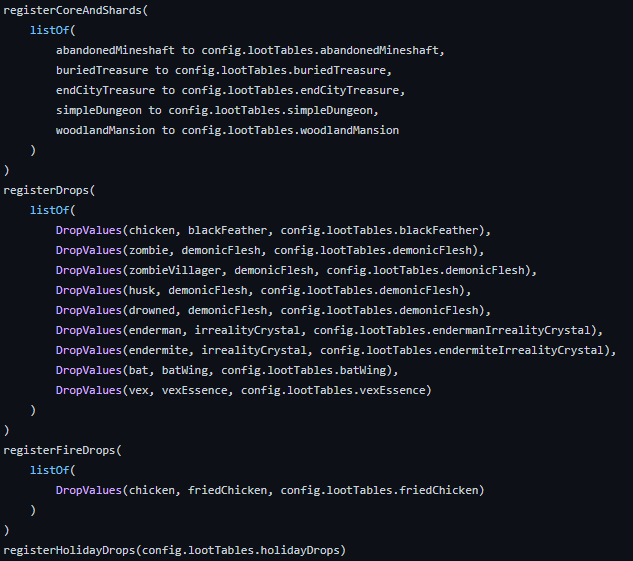Click the buriedTreasure to config line
This screenshot has width=633, height=561.
click(x=224, y=70)
